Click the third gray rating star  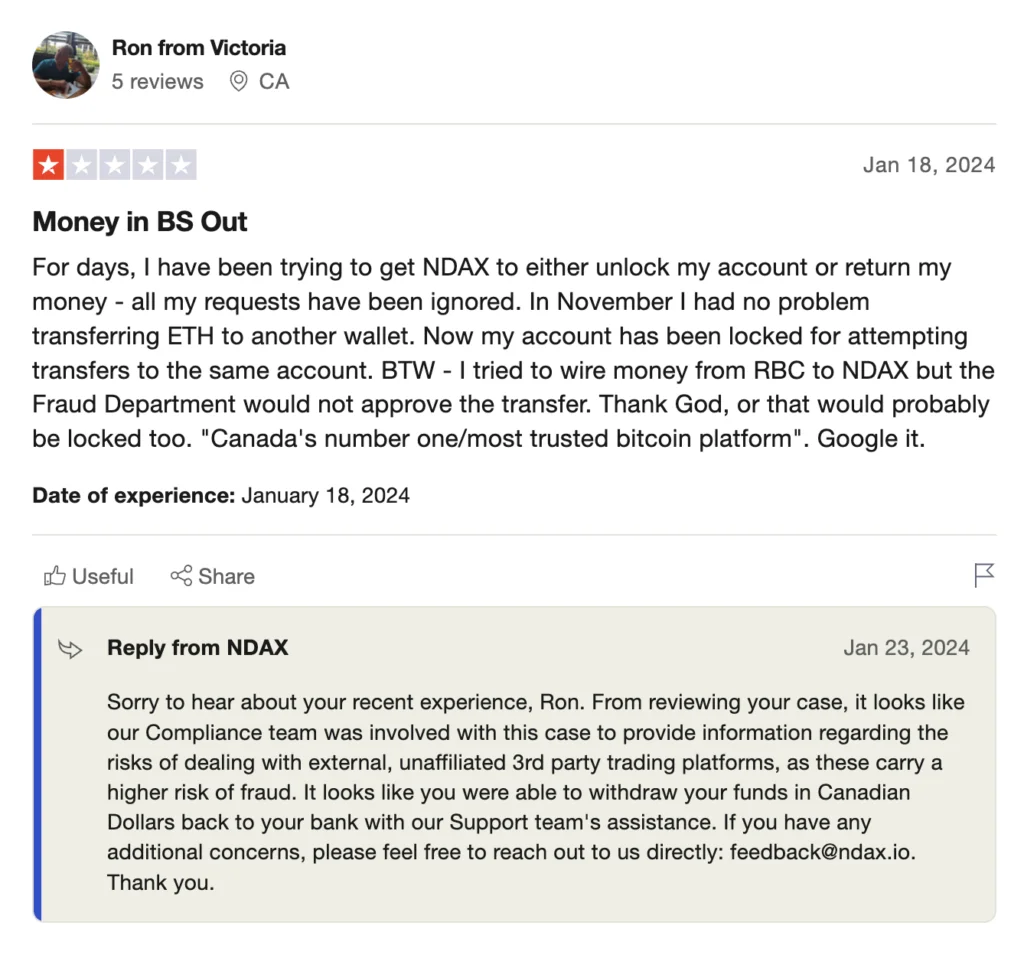pyautogui.click(x=114, y=165)
